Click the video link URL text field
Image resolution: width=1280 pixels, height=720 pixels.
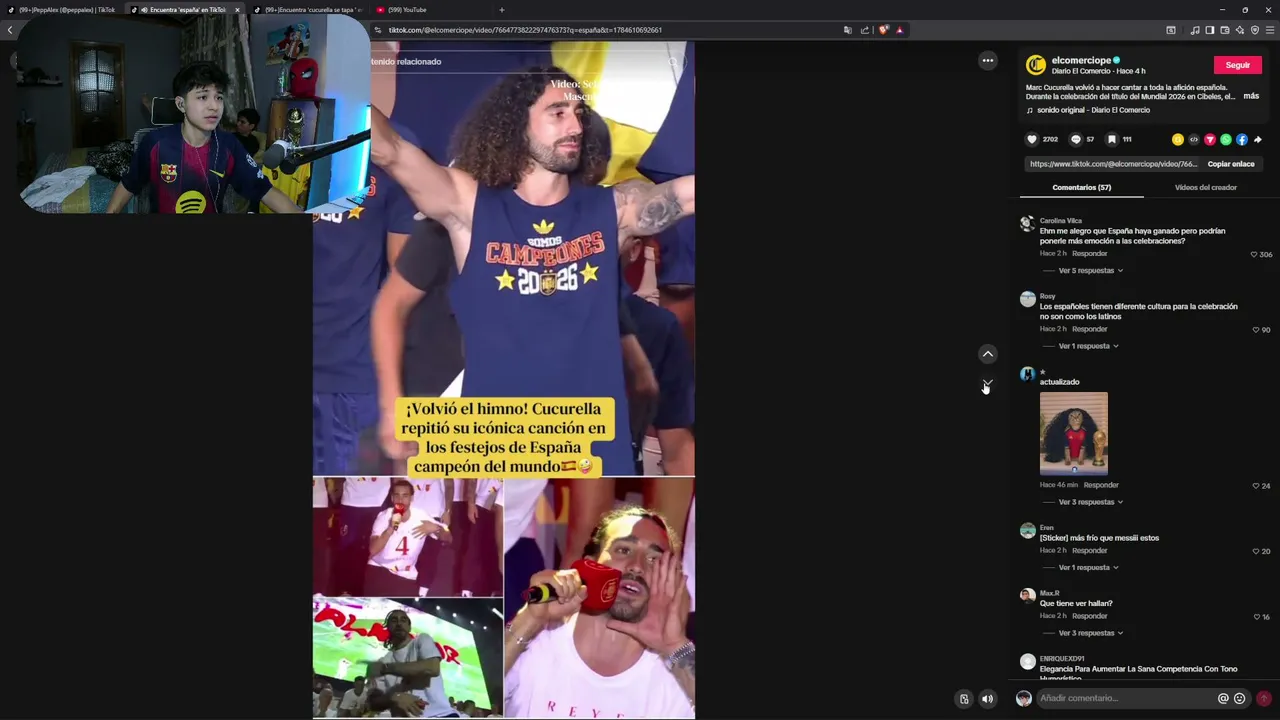coord(1112,164)
